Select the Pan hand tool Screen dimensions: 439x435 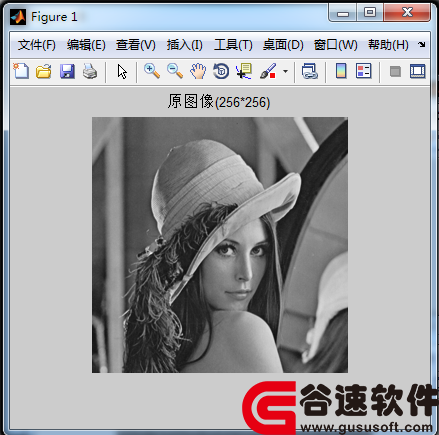coord(198,71)
